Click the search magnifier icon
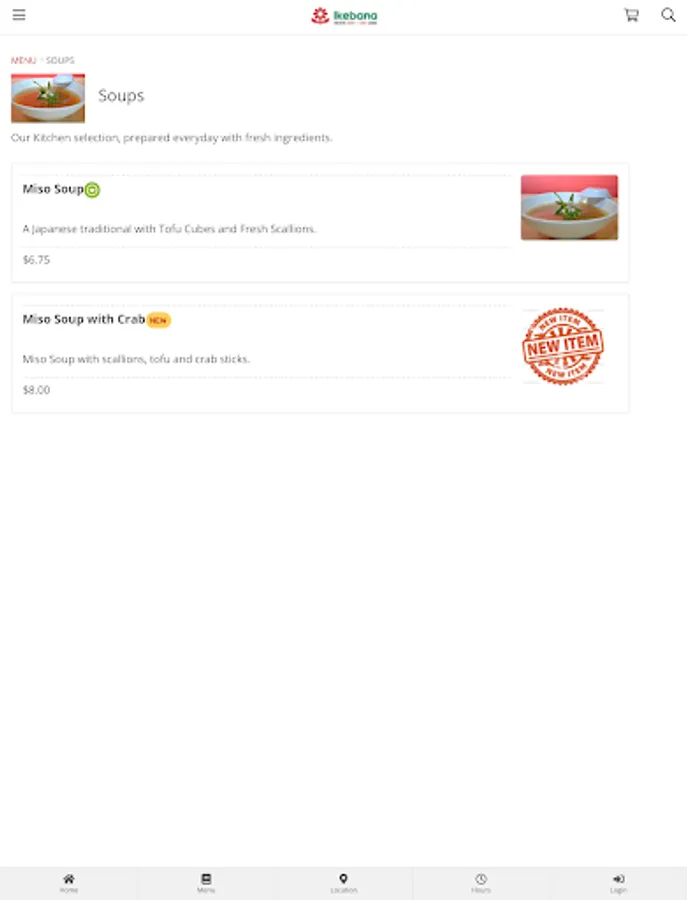Viewport: 687px width, 900px height. coord(668,15)
